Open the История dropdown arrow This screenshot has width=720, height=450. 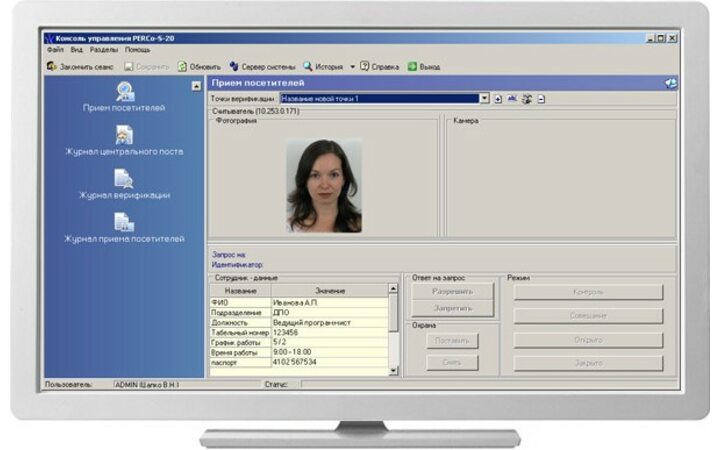352,66
